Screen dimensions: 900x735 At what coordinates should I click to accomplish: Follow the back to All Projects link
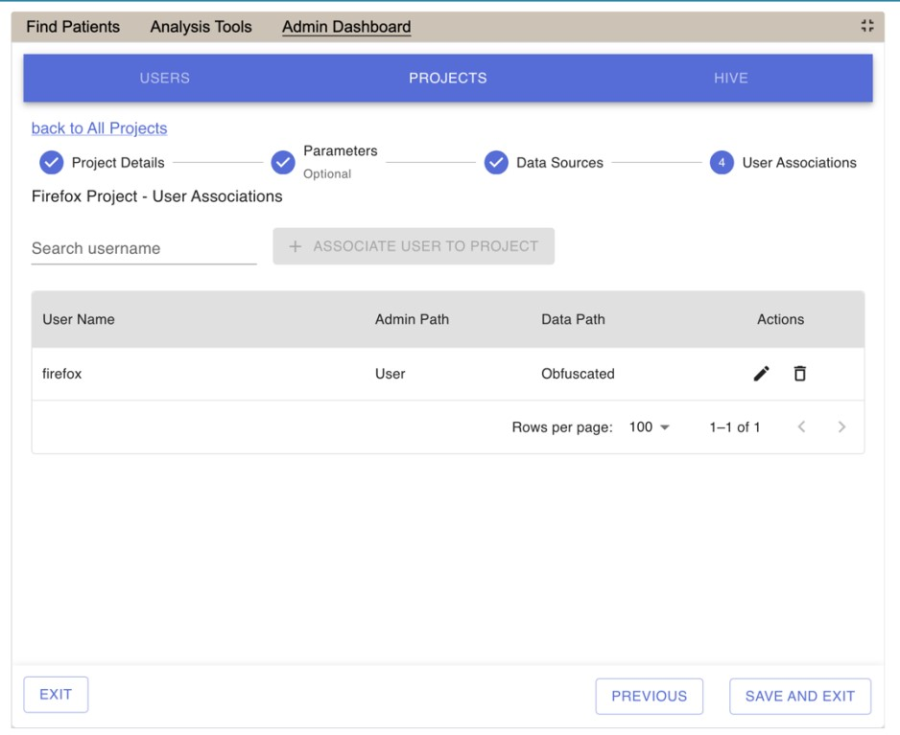click(99, 128)
